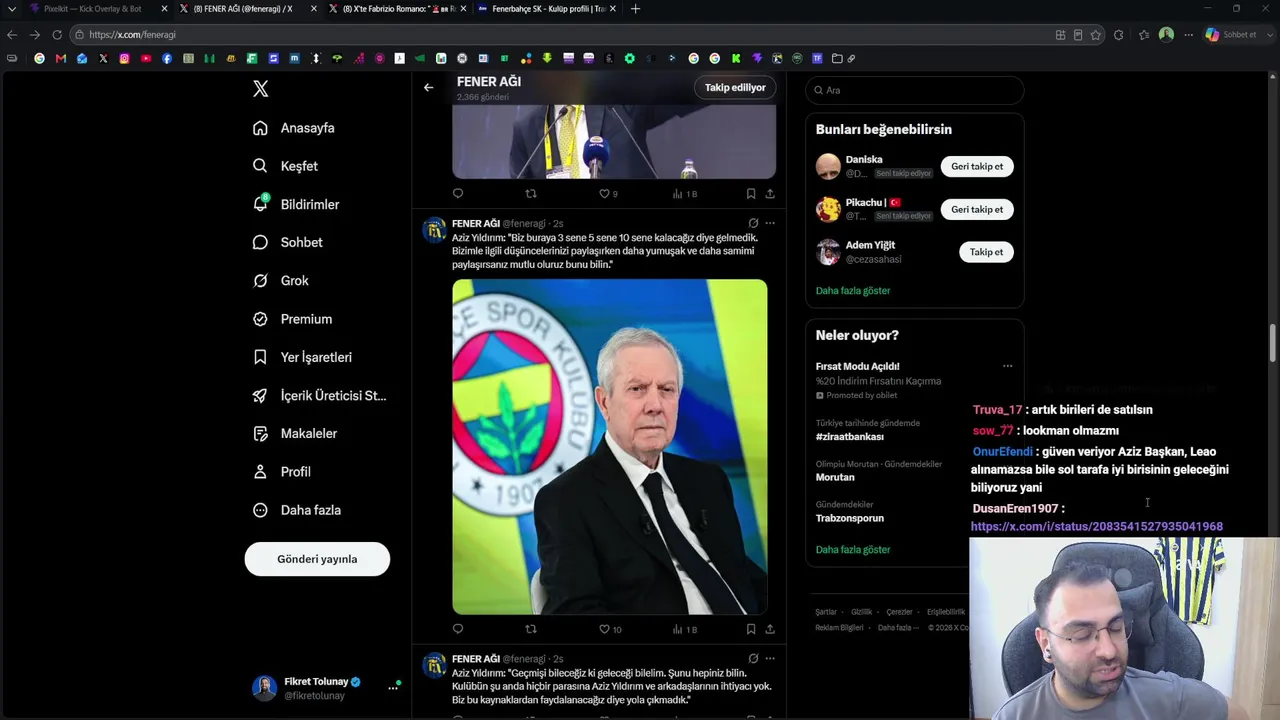
Task: Open the Grok icon in sidebar
Action: coord(260,281)
